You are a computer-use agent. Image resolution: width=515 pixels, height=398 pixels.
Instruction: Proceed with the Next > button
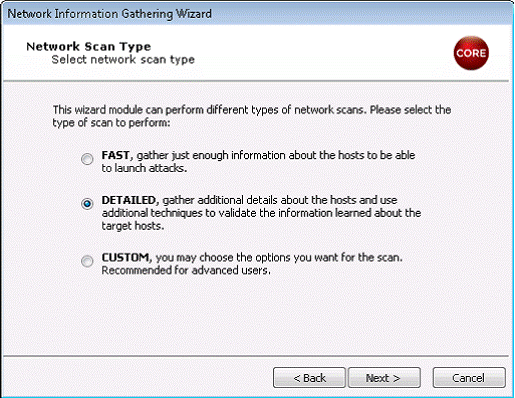click(x=384, y=378)
